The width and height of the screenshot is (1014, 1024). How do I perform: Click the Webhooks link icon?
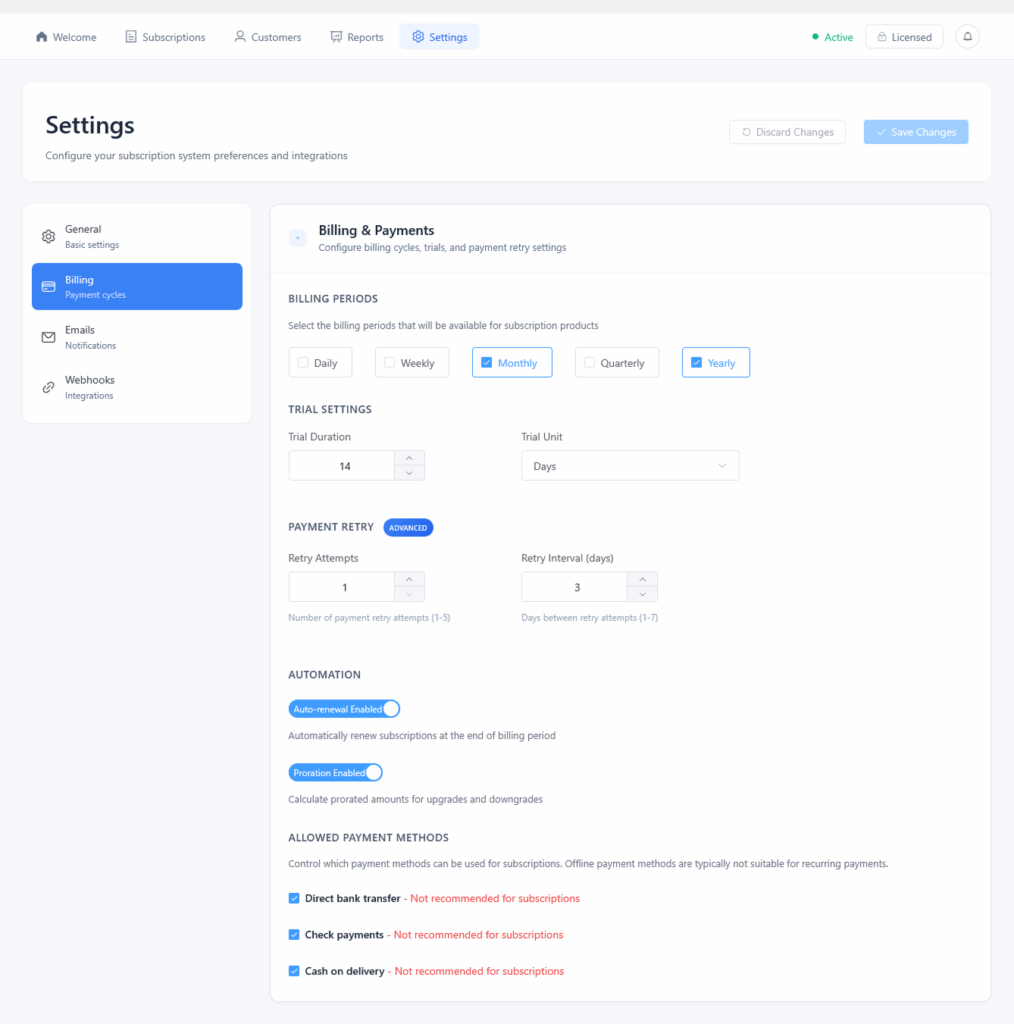48,387
